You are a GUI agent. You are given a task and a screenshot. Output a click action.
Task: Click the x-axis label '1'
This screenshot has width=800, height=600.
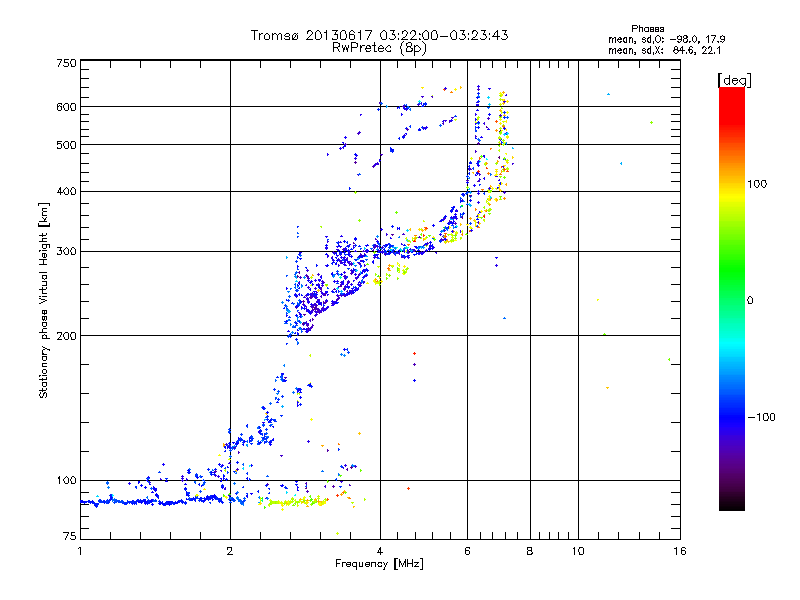point(80,551)
